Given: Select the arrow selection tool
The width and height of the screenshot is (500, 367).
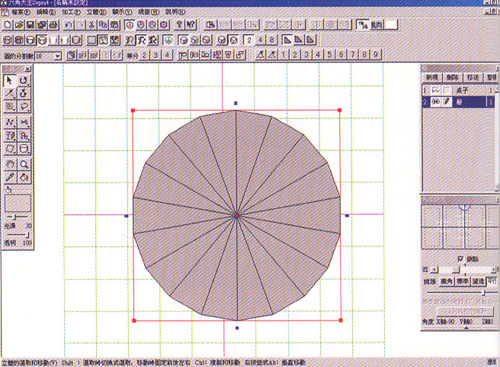Looking at the screenshot, I should [9, 80].
